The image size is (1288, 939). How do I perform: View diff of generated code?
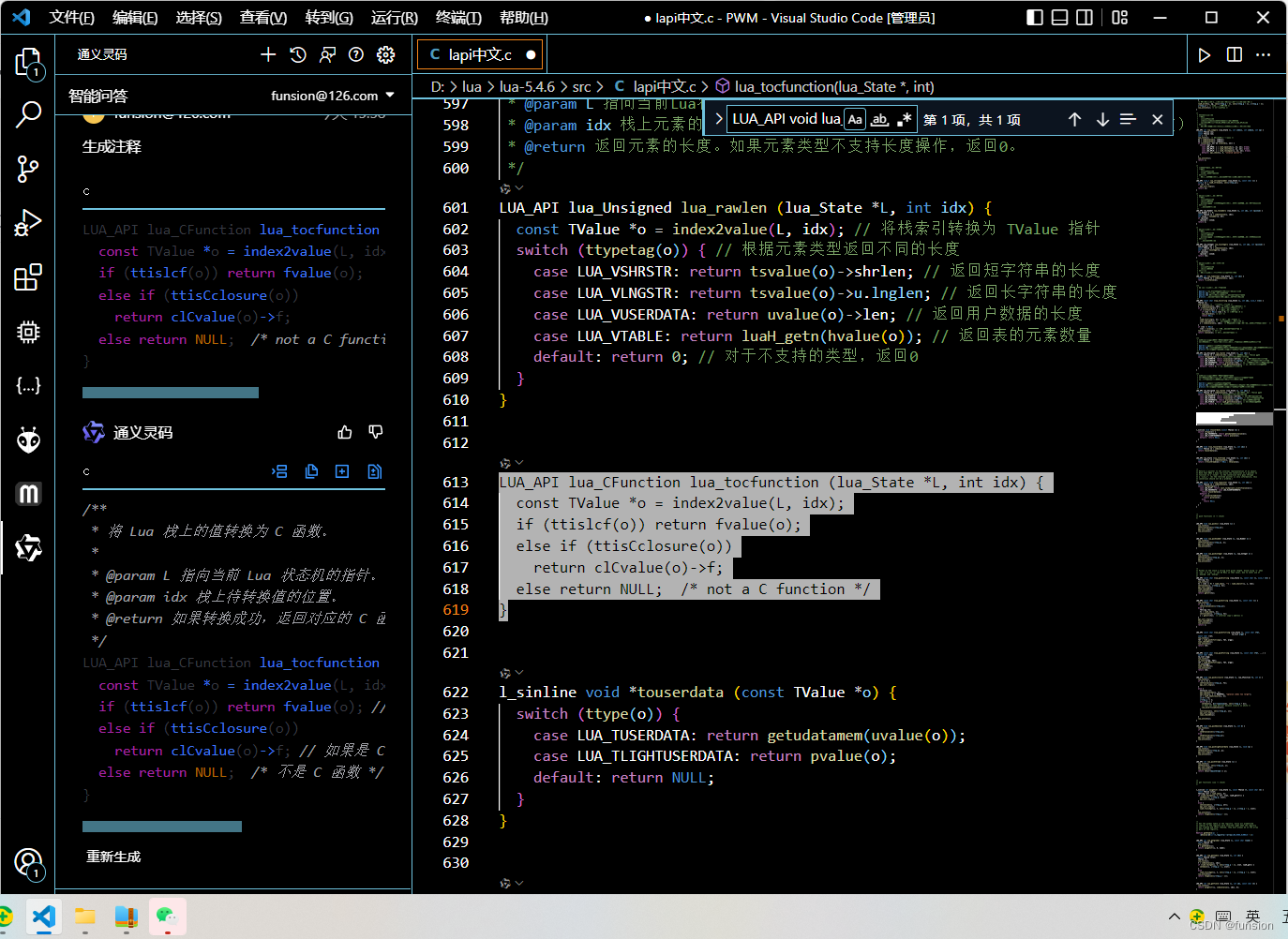click(375, 471)
